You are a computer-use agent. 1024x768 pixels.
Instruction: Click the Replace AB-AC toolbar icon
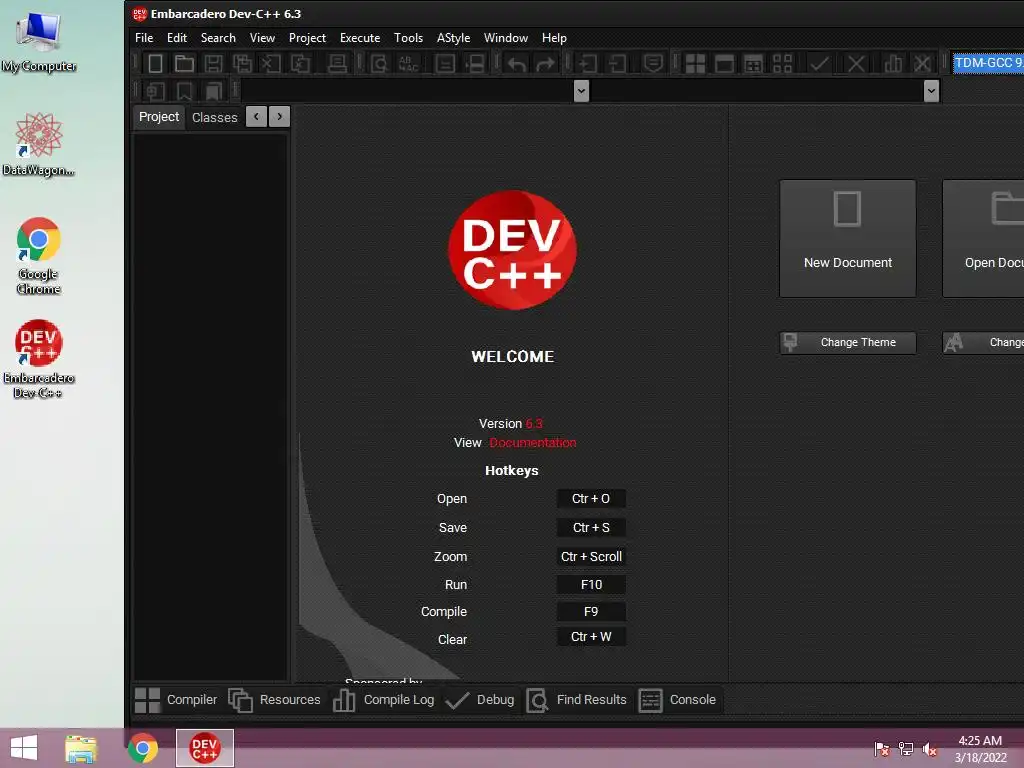[409, 63]
